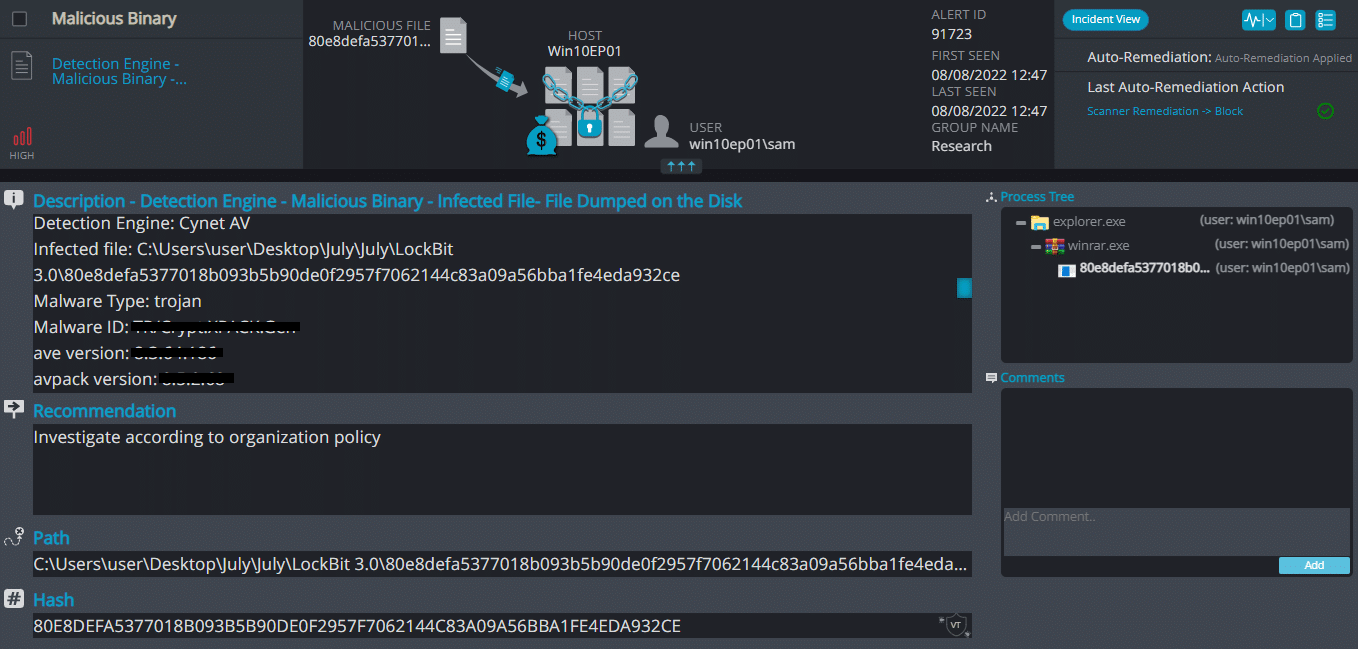Click the Hash section icon
1358x649 pixels.
(x=14, y=599)
